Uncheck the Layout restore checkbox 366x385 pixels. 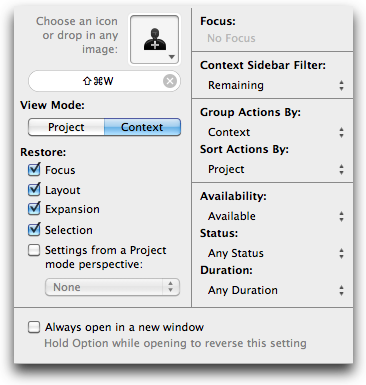[x=34, y=190]
